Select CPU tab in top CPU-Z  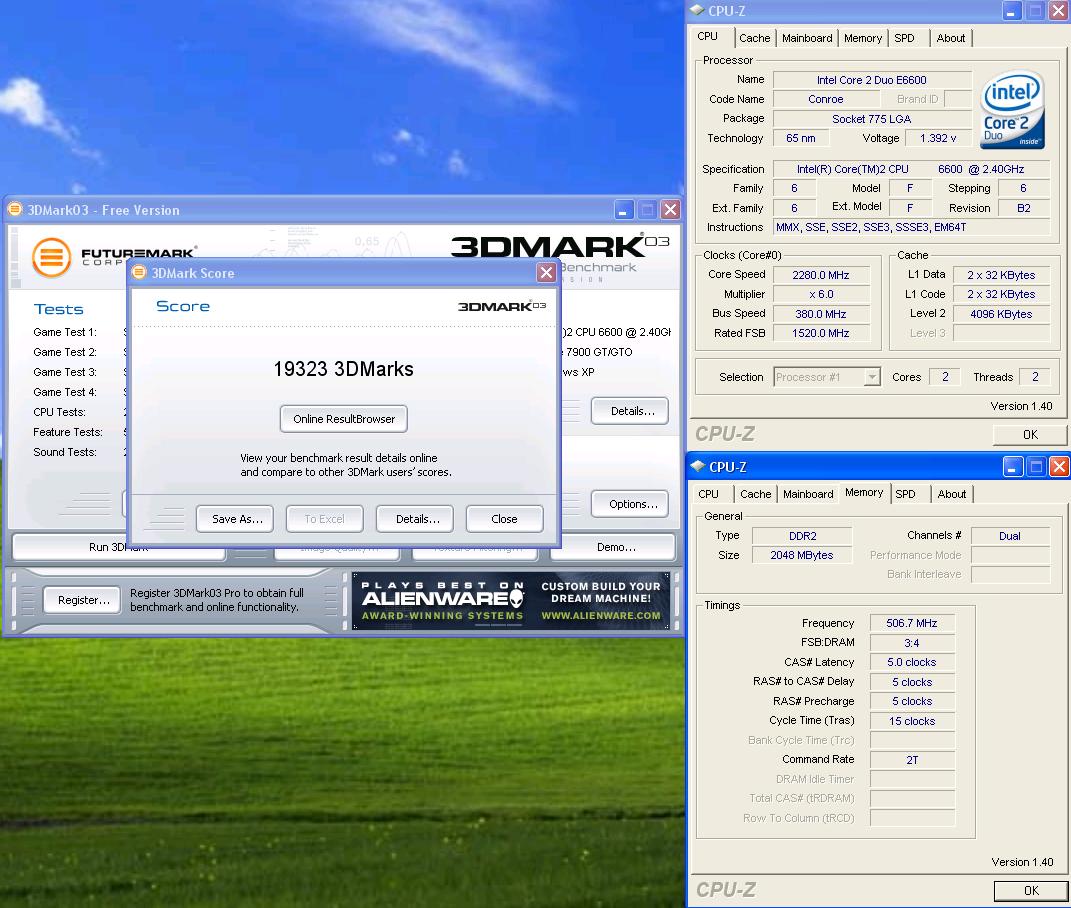pyautogui.click(x=708, y=36)
